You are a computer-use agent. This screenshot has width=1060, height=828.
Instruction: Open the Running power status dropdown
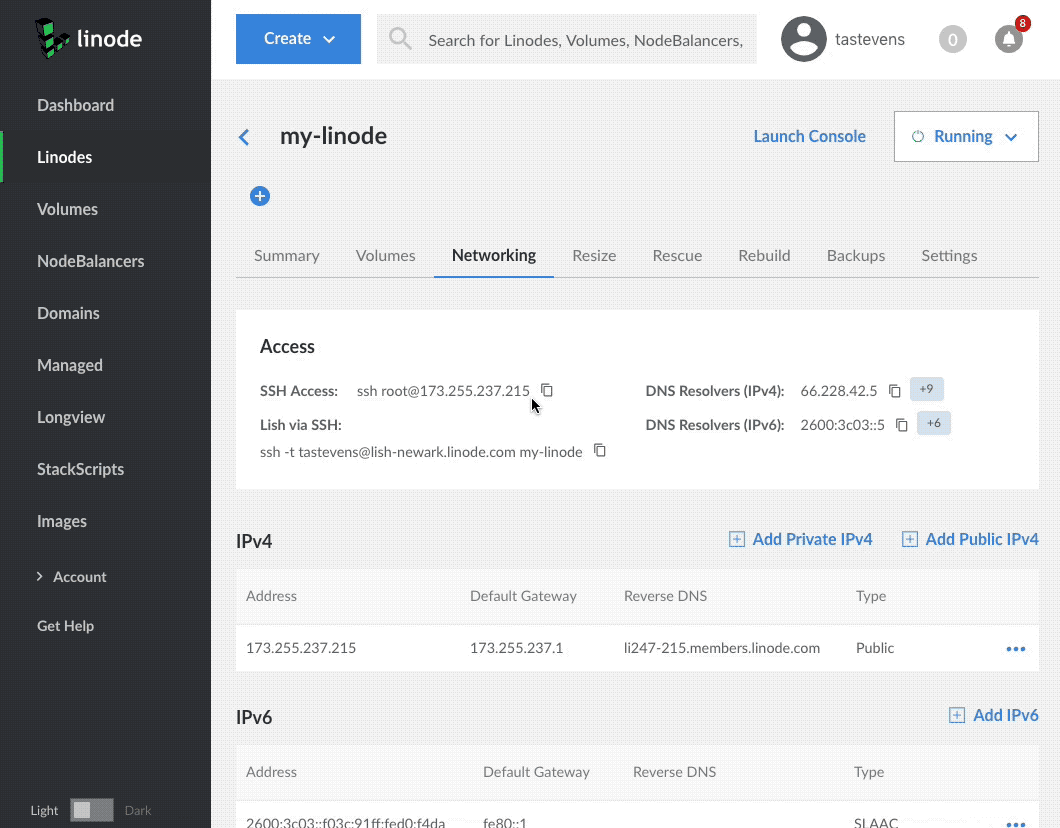click(x=965, y=137)
